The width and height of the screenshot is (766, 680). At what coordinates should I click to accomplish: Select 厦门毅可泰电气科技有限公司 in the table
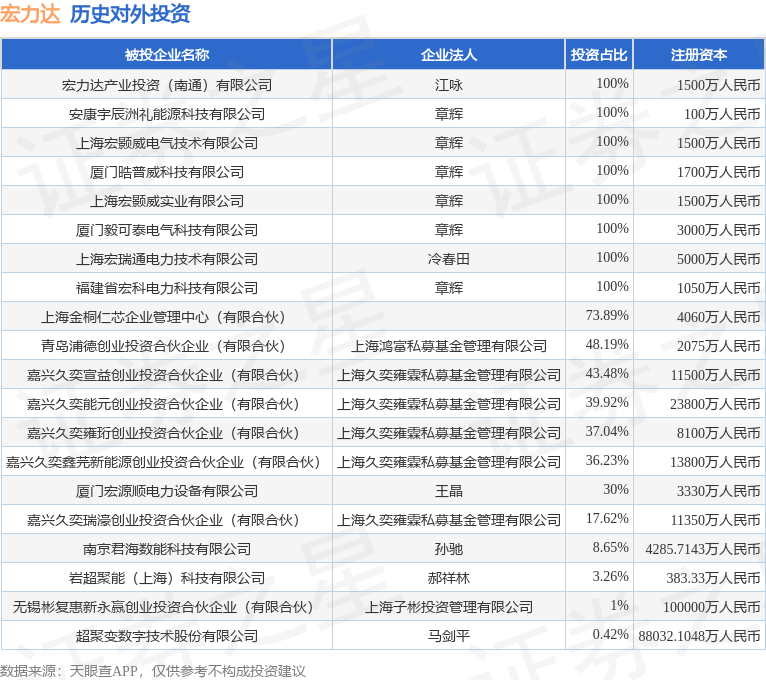coord(167,230)
